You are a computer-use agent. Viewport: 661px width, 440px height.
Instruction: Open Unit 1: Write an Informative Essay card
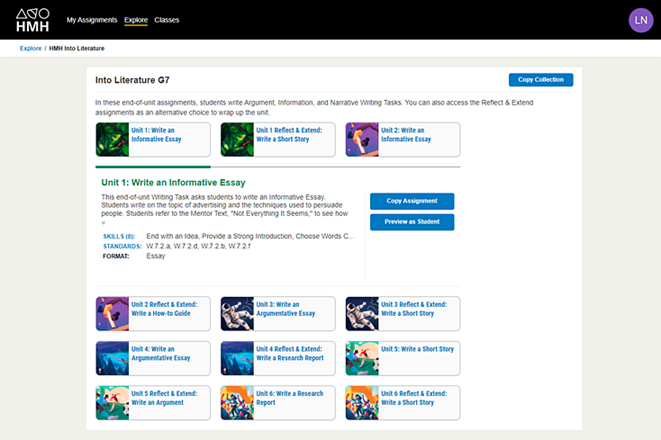[x=153, y=140]
